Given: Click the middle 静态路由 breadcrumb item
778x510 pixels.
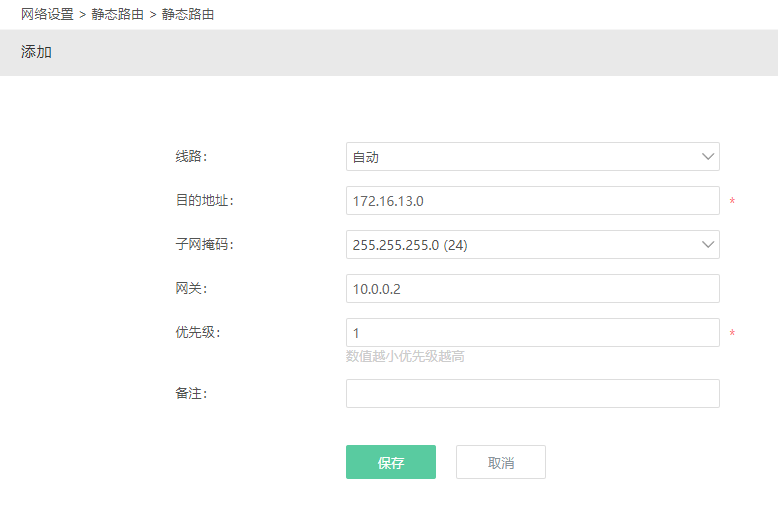Looking at the screenshot, I should 117,15.
